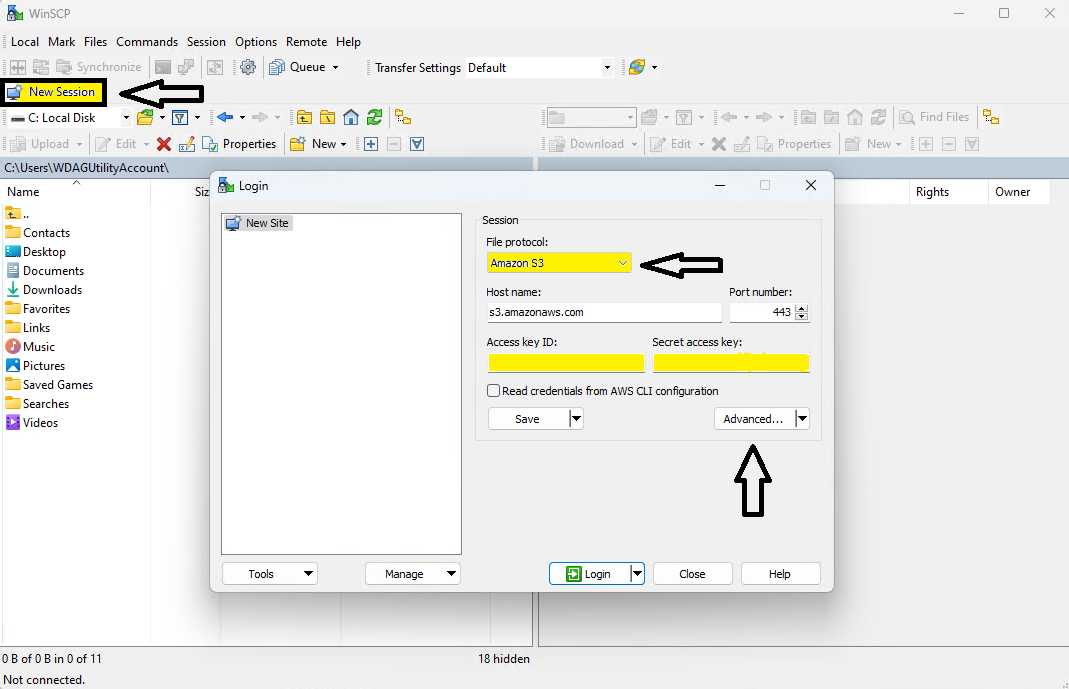This screenshot has height=689, width=1069.
Task: Click the grayed Find Files button
Action: (934, 117)
